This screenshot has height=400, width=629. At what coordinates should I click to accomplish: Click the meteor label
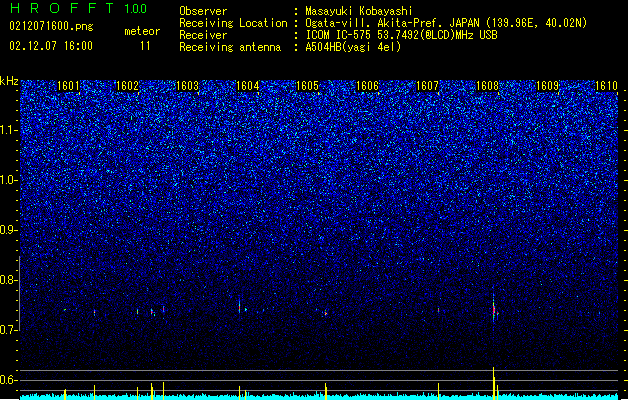142,31
